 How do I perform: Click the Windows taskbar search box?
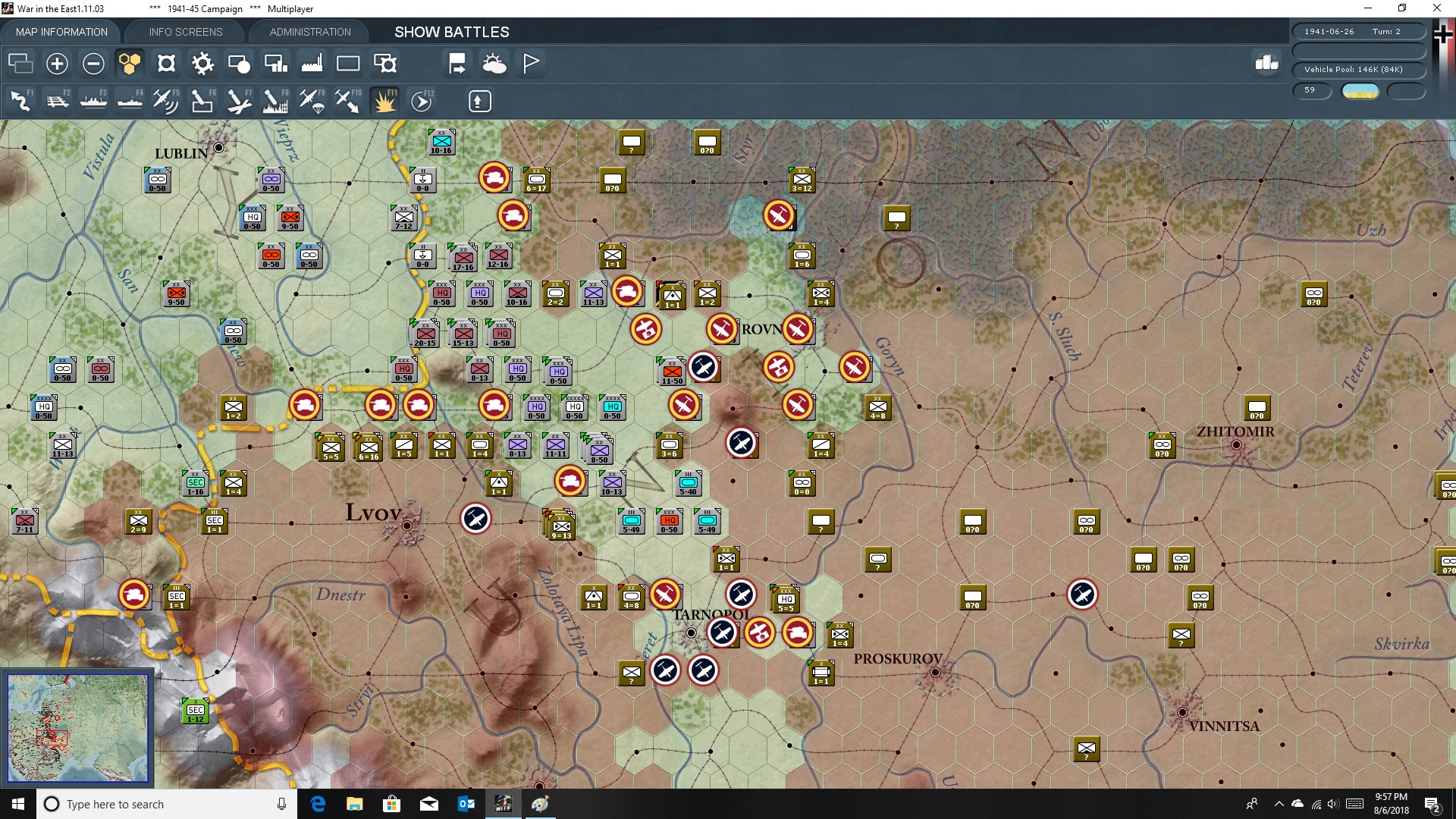[x=167, y=804]
